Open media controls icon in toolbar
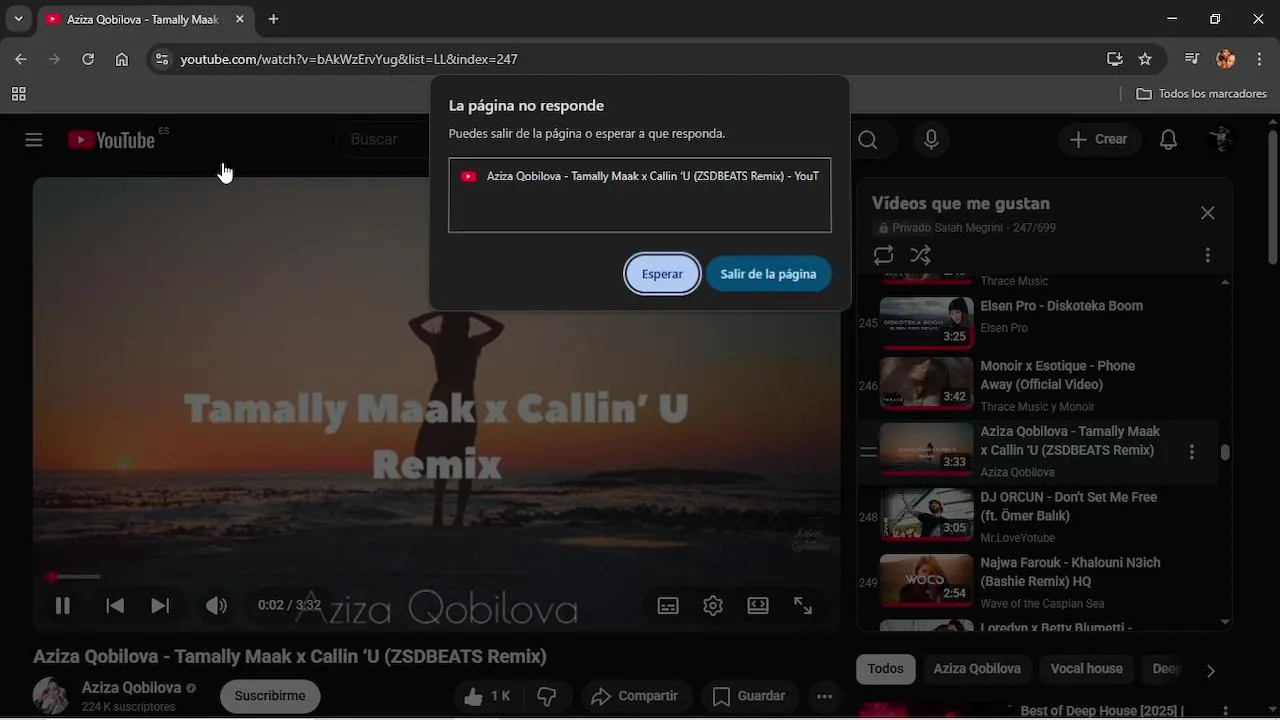Image resolution: width=1280 pixels, height=720 pixels. click(x=1192, y=59)
